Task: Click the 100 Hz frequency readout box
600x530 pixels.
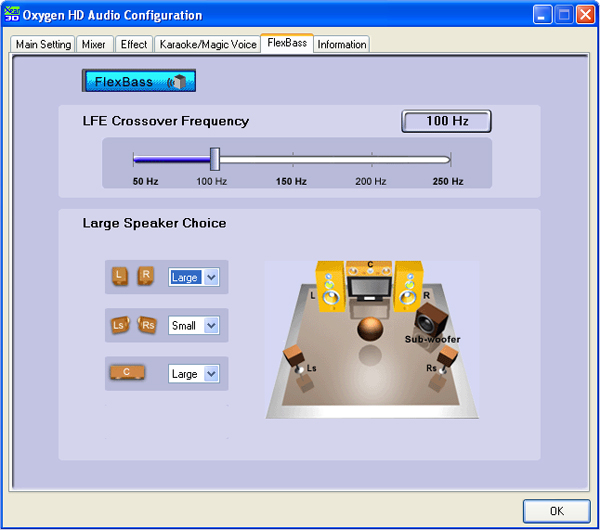Action: (x=447, y=121)
